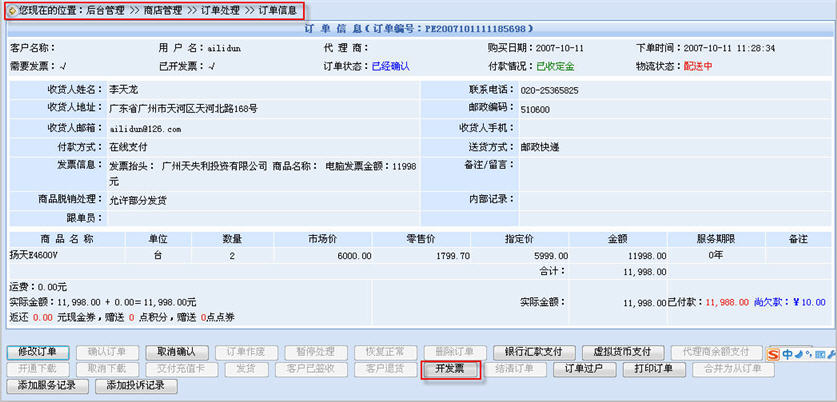Click the breadcrumb location arrow icon
Viewport: 837px width, 402px height.
tap(11, 9)
